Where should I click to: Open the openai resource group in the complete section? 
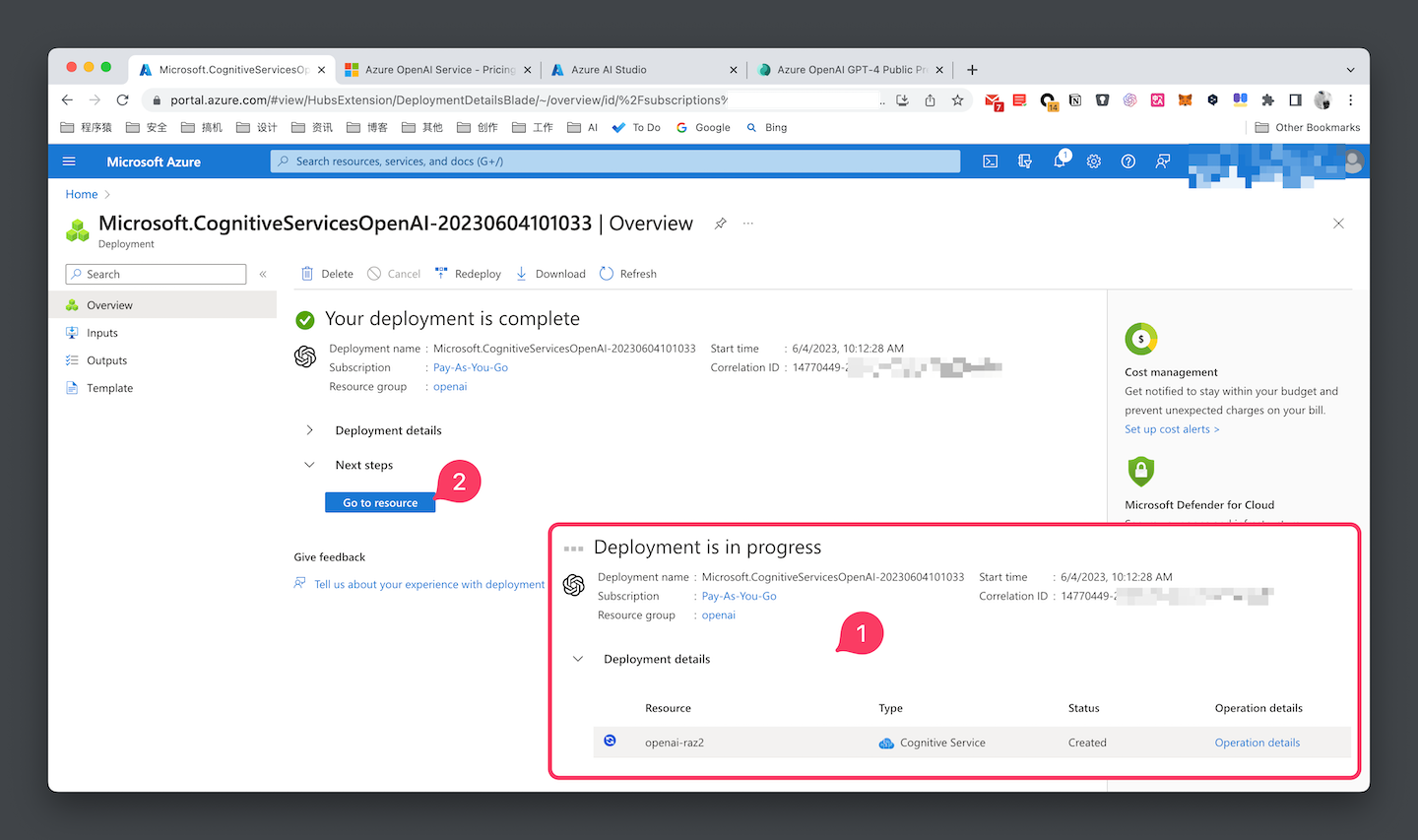450,386
